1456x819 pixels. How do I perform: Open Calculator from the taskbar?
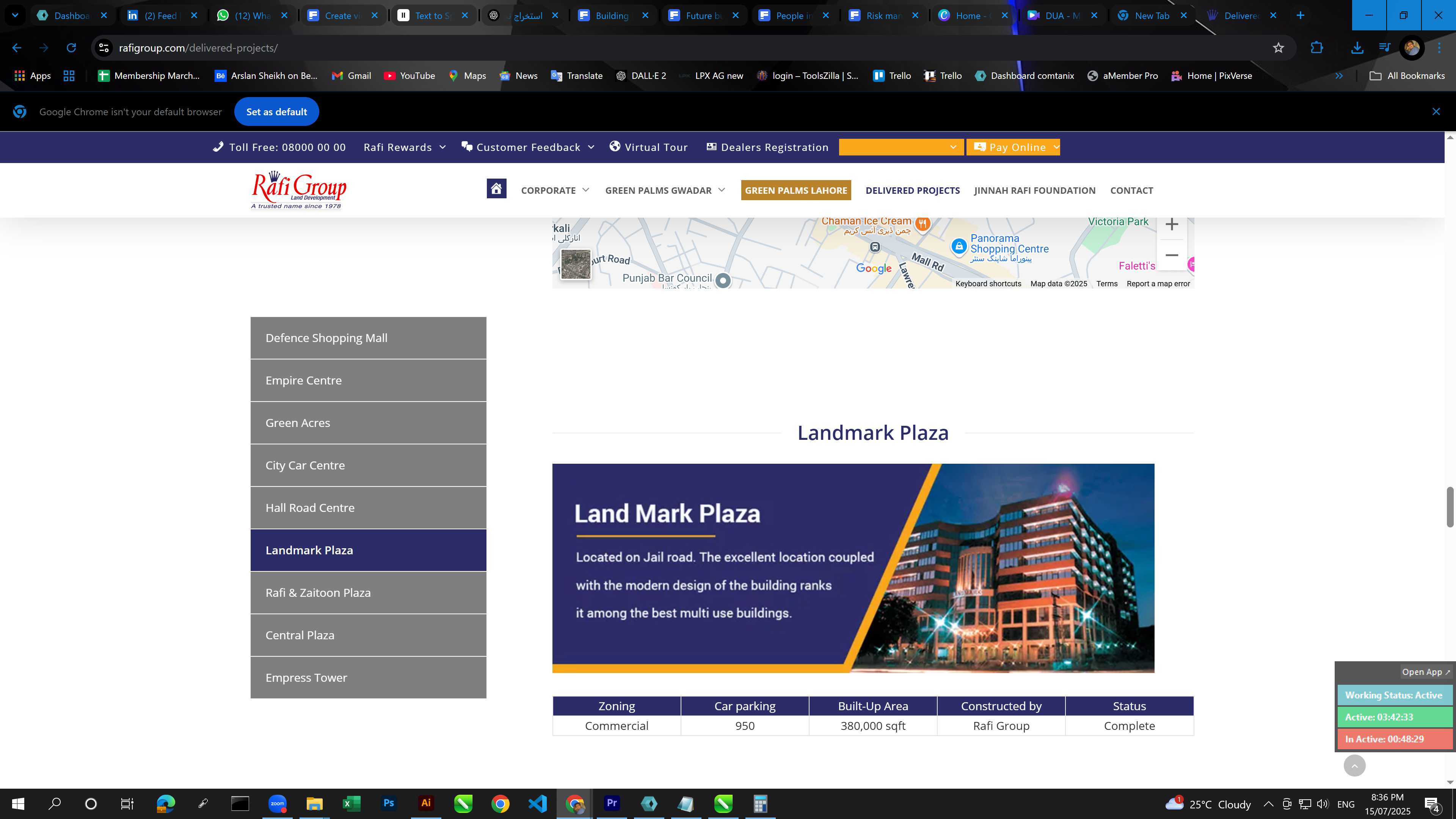[760, 803]
